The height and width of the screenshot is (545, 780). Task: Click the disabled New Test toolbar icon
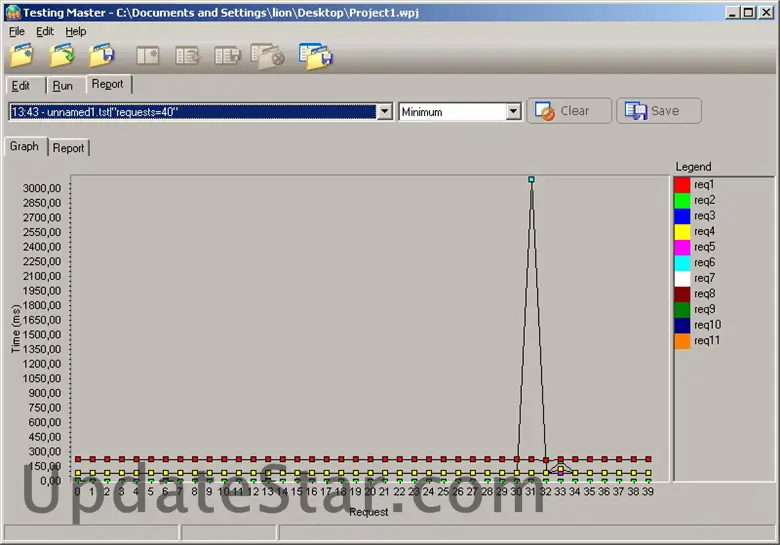click(148, 56)
